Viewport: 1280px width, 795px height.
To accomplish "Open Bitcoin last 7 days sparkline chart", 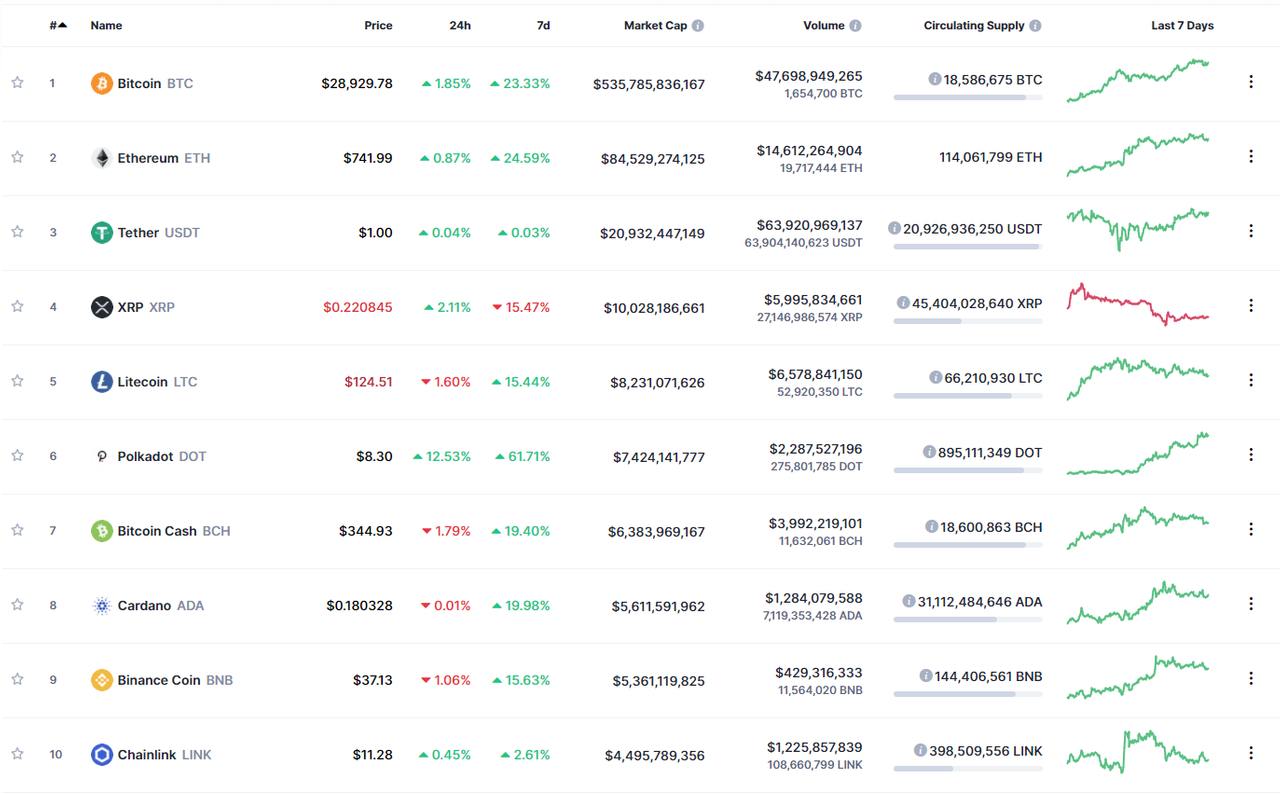I will pos(1138,80).
